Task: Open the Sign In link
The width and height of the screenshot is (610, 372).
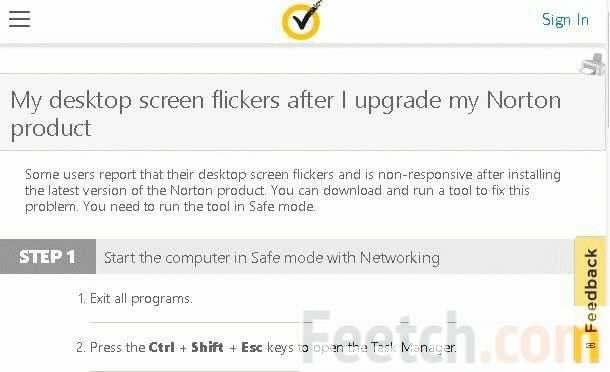Action: (565, 19)
